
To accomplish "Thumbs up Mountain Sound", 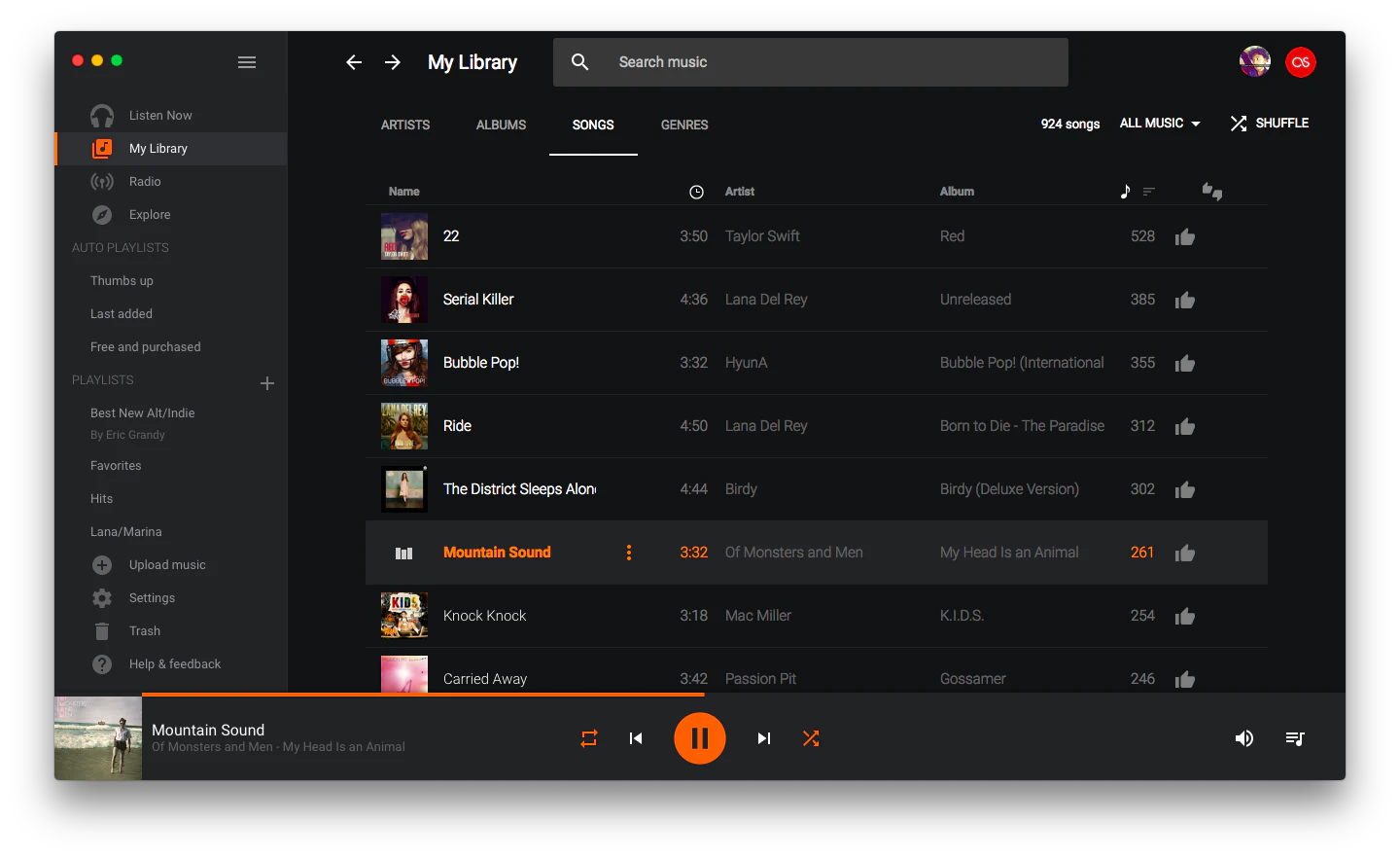I will (1185, 553).
